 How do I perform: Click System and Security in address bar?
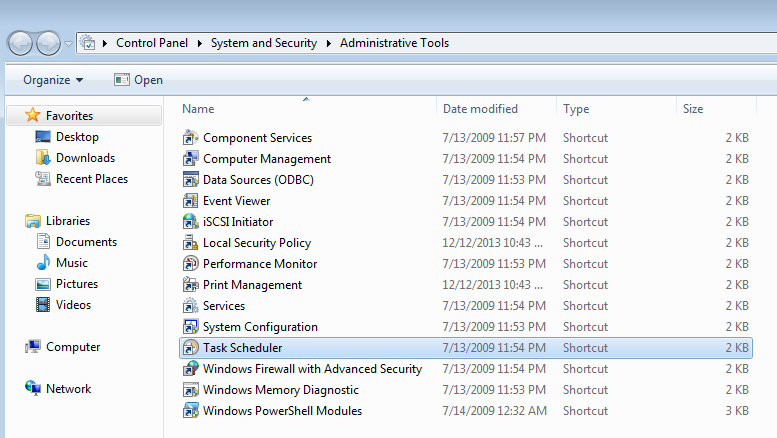coord(263,43)
